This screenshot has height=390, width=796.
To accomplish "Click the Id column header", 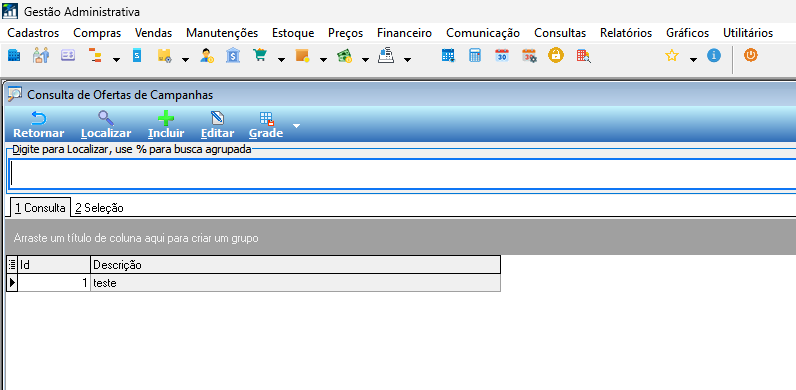I will 54,265.
